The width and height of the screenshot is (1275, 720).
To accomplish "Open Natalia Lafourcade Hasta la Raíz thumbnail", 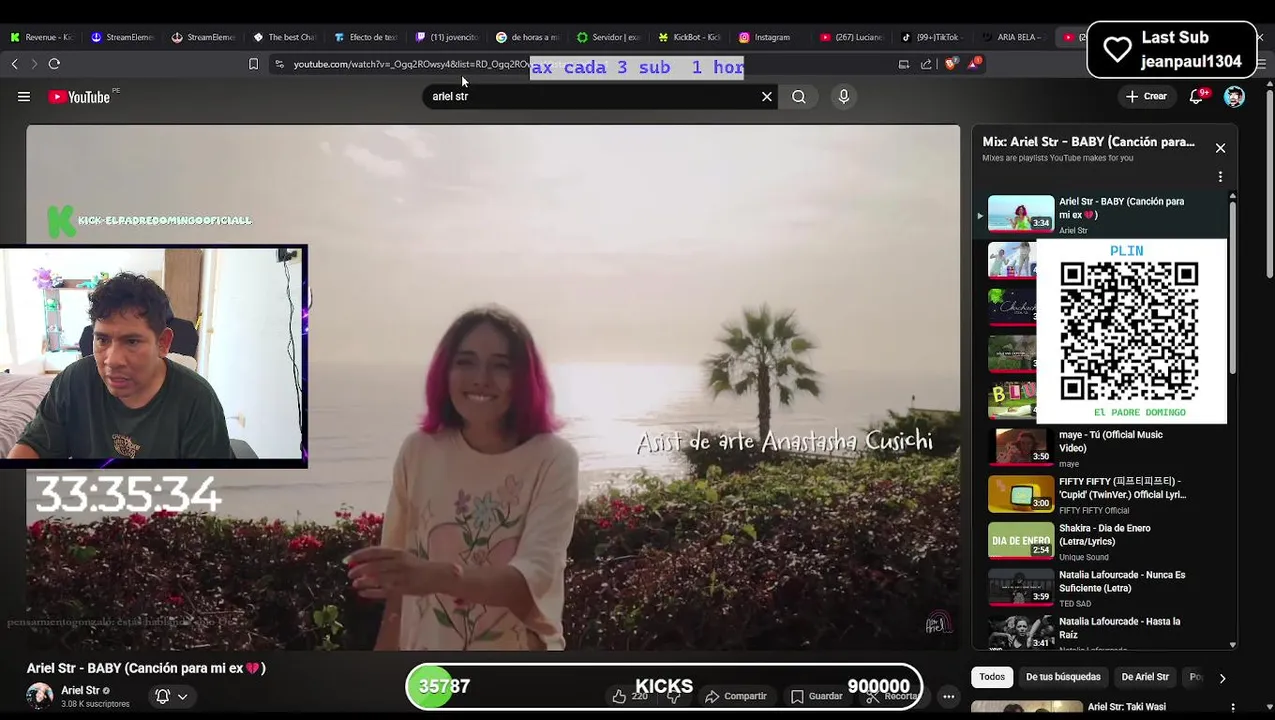I will [x=1021, y=633].
